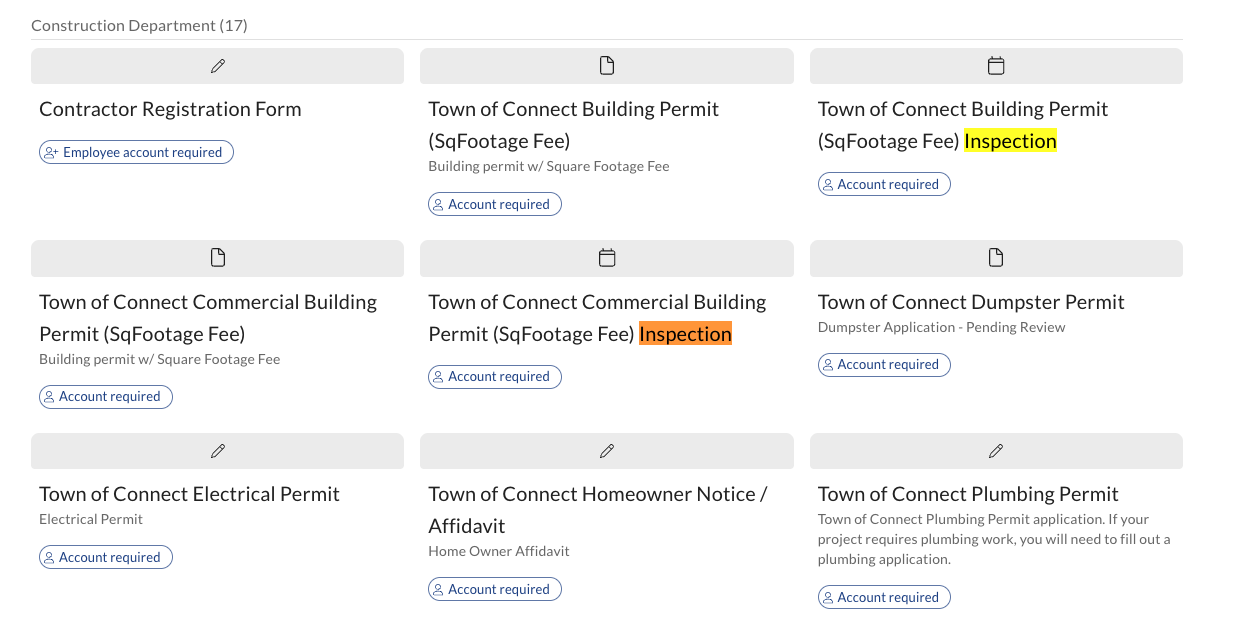The image size is (1248, 619).
Task: Click the yellow highlighted Inspection text
Action: pyautogui.click(x=1010, y=141)
